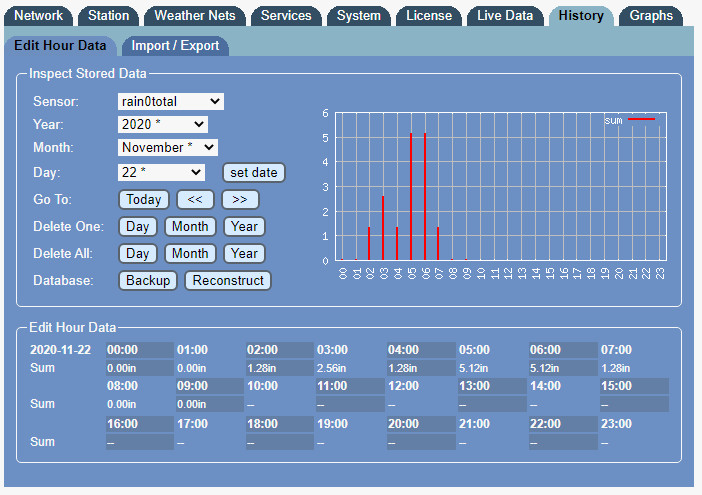This screenshot has height=495, width=702.
Task: Open the Sensor dropdown showing rain0total
Action: [171, 102]
